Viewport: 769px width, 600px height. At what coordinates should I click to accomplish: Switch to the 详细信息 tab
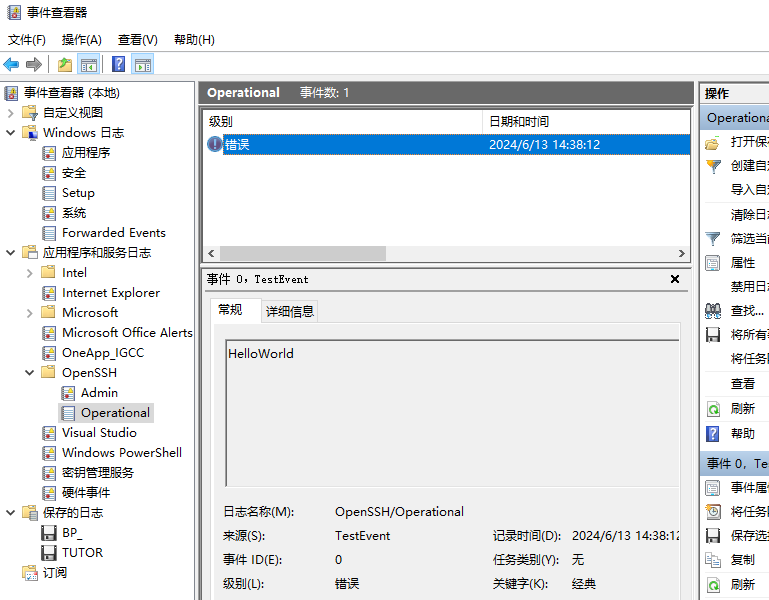pyautogui.click(x=290, y=311)
